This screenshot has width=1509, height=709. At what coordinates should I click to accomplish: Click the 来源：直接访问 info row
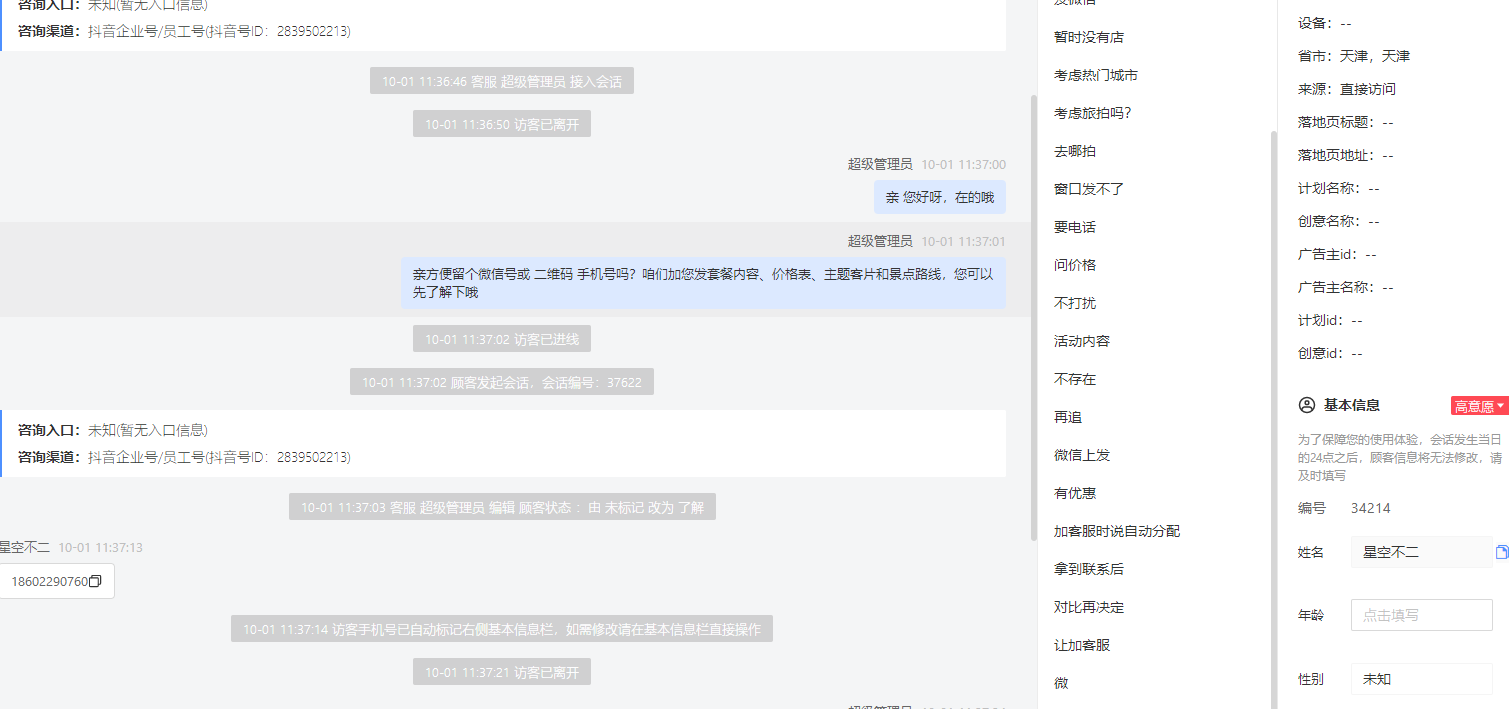click(1347, 89)
